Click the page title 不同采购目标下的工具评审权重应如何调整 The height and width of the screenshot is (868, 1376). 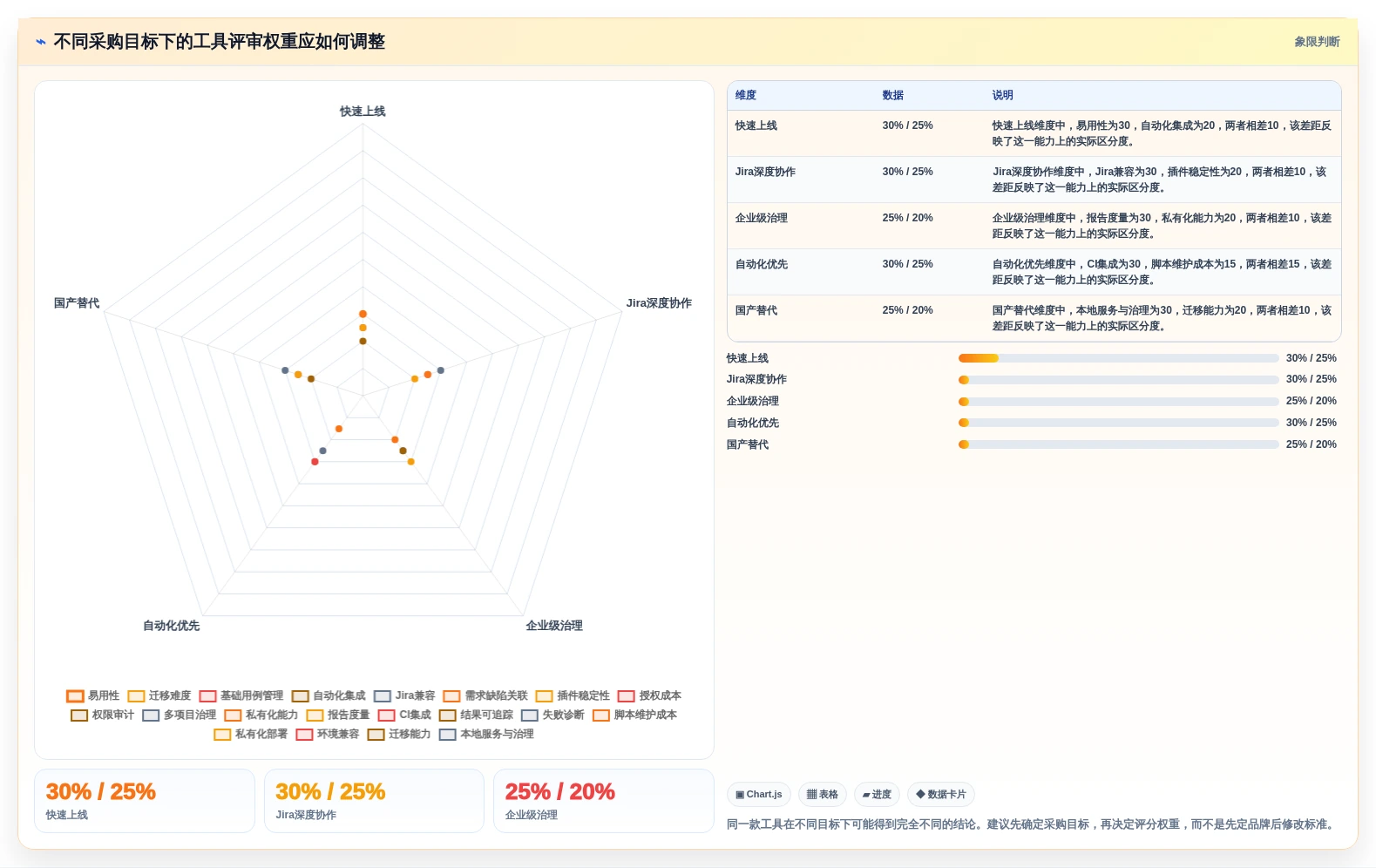pos(220,42)
